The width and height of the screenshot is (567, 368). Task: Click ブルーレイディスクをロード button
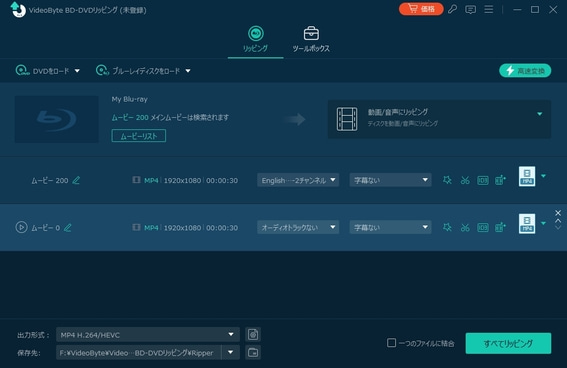click(x=138, y=71)
